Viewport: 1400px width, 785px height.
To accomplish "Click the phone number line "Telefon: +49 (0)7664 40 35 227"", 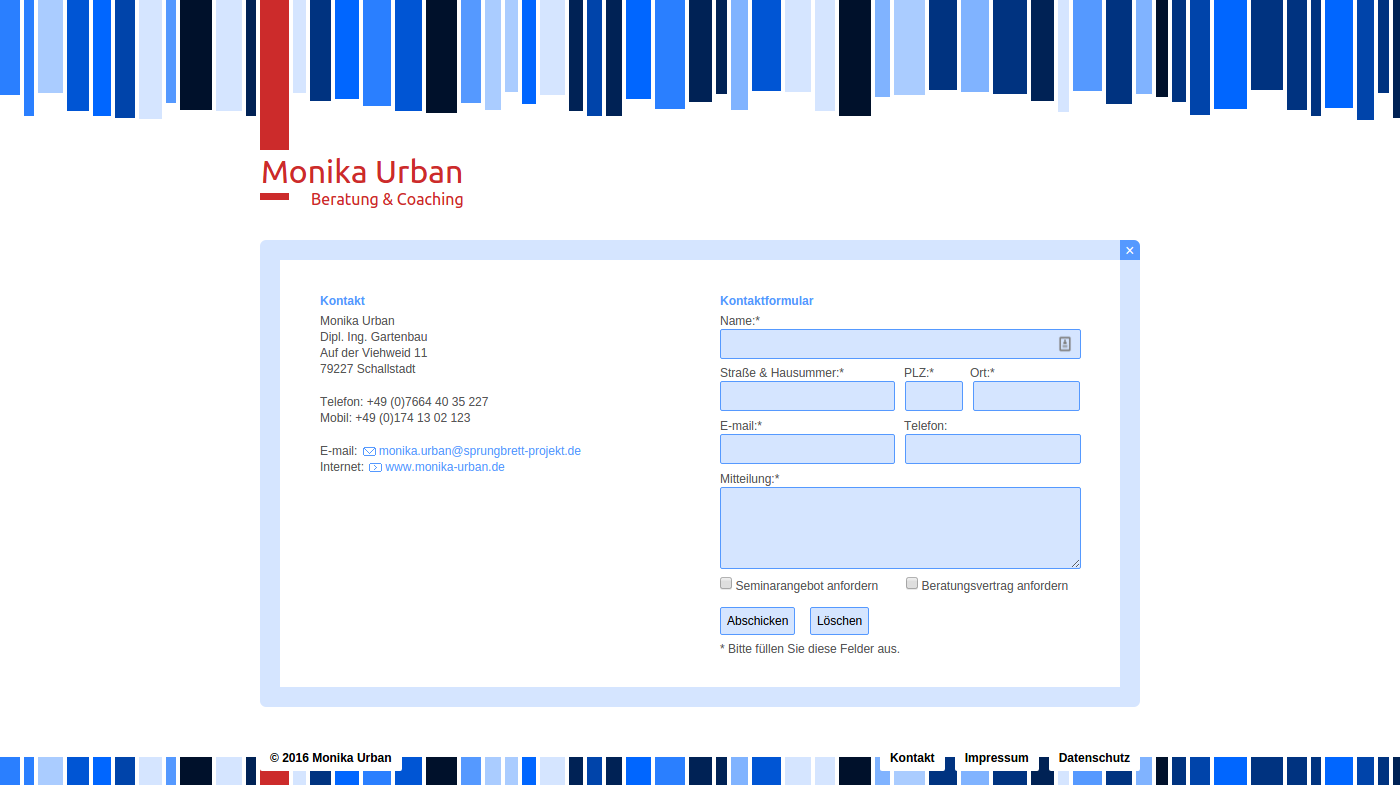I will 404,402.
